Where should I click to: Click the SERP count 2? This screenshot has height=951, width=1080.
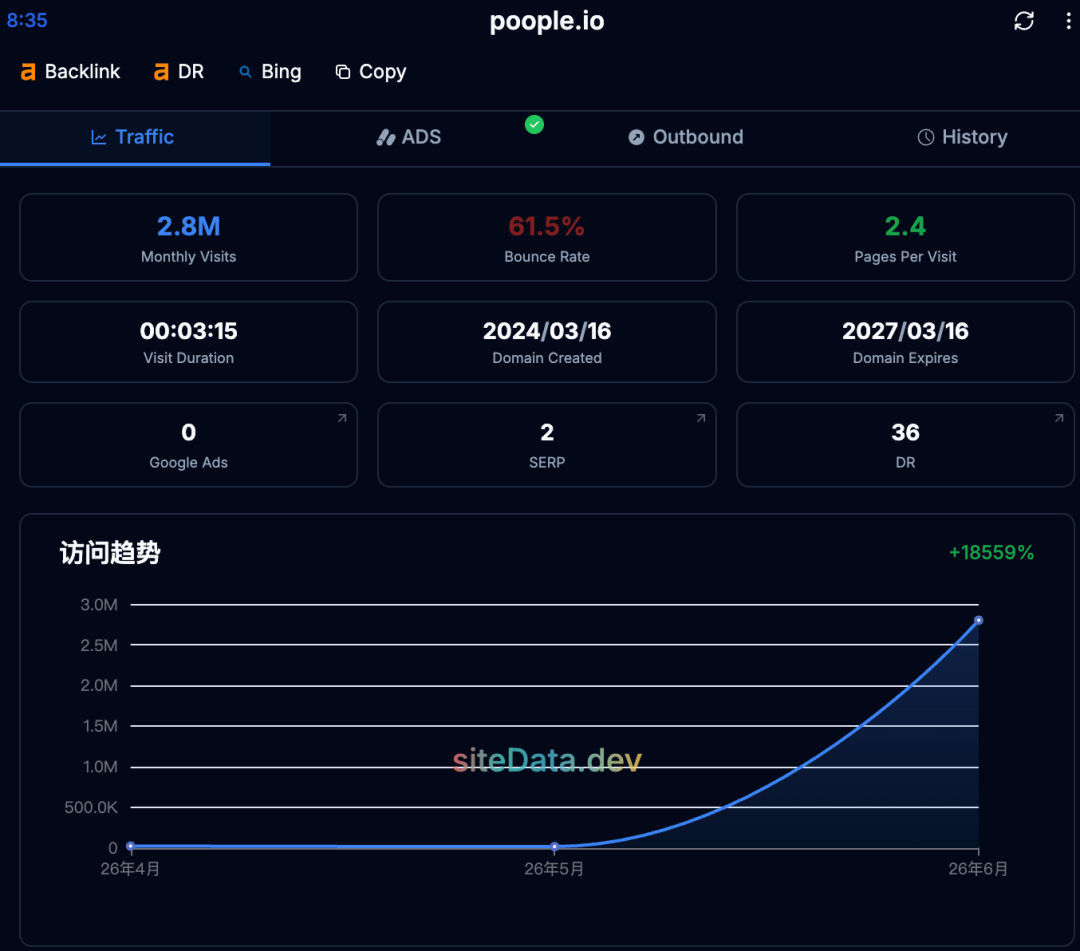(x=547, y=432)
